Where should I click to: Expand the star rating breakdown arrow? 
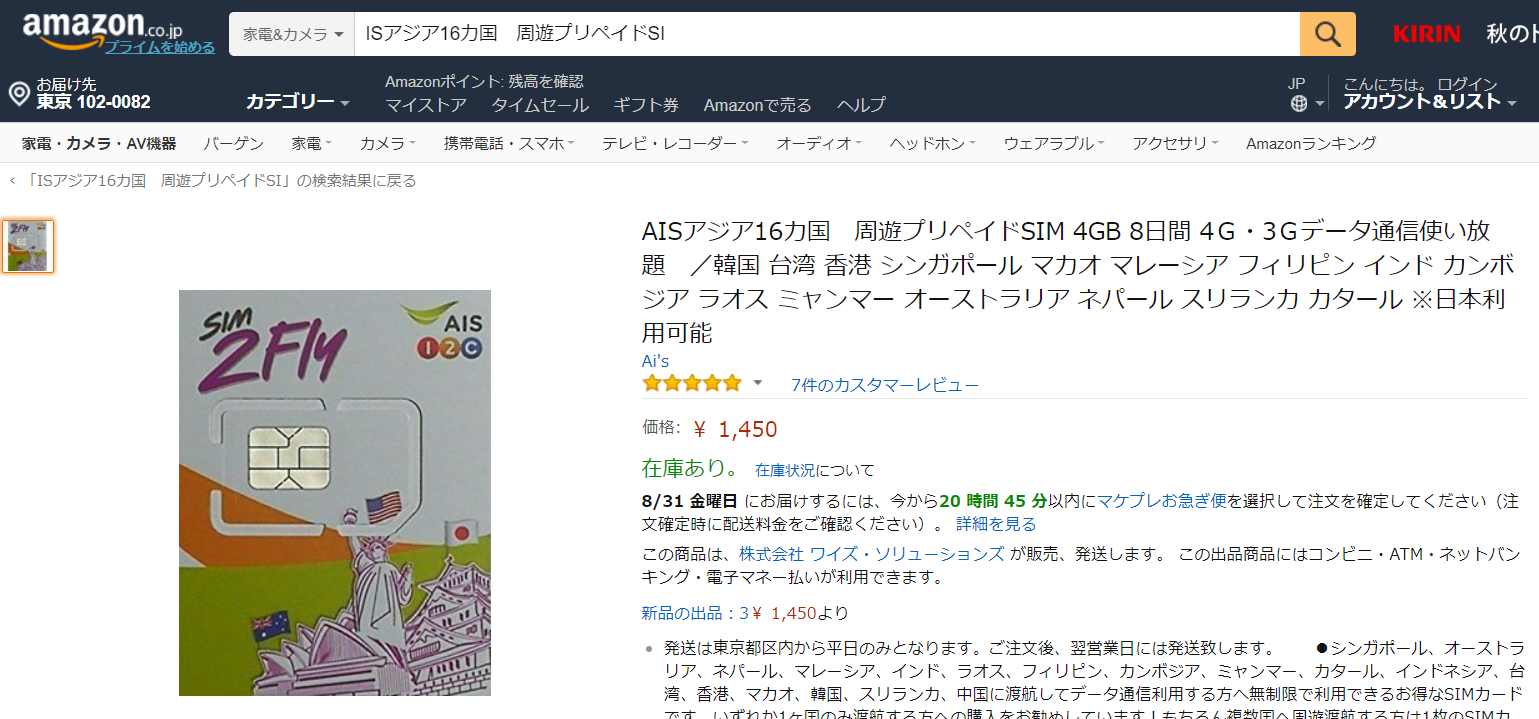point(757,383)
